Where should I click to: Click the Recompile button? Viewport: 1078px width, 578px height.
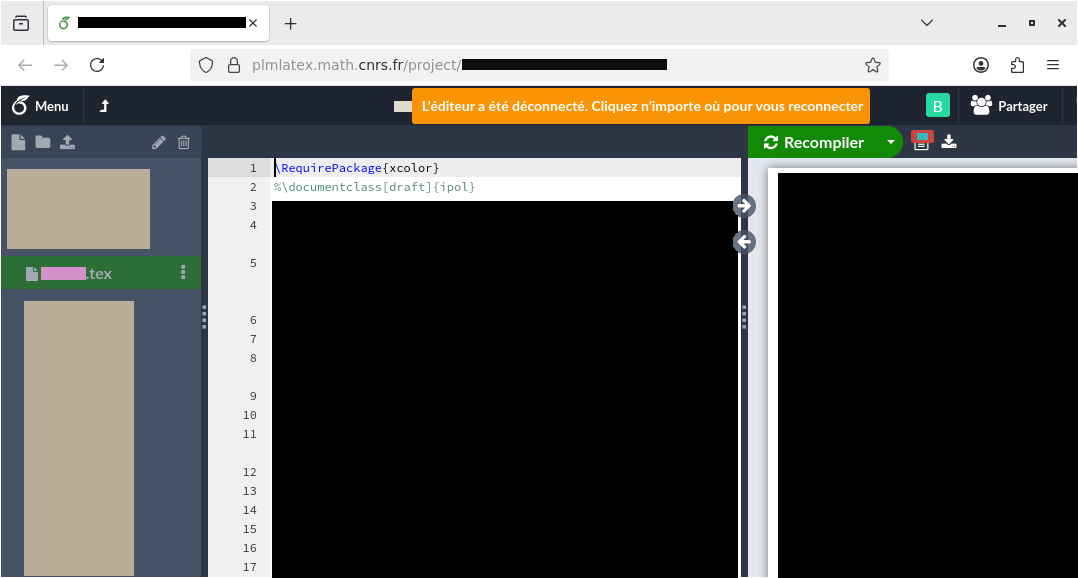813,142
